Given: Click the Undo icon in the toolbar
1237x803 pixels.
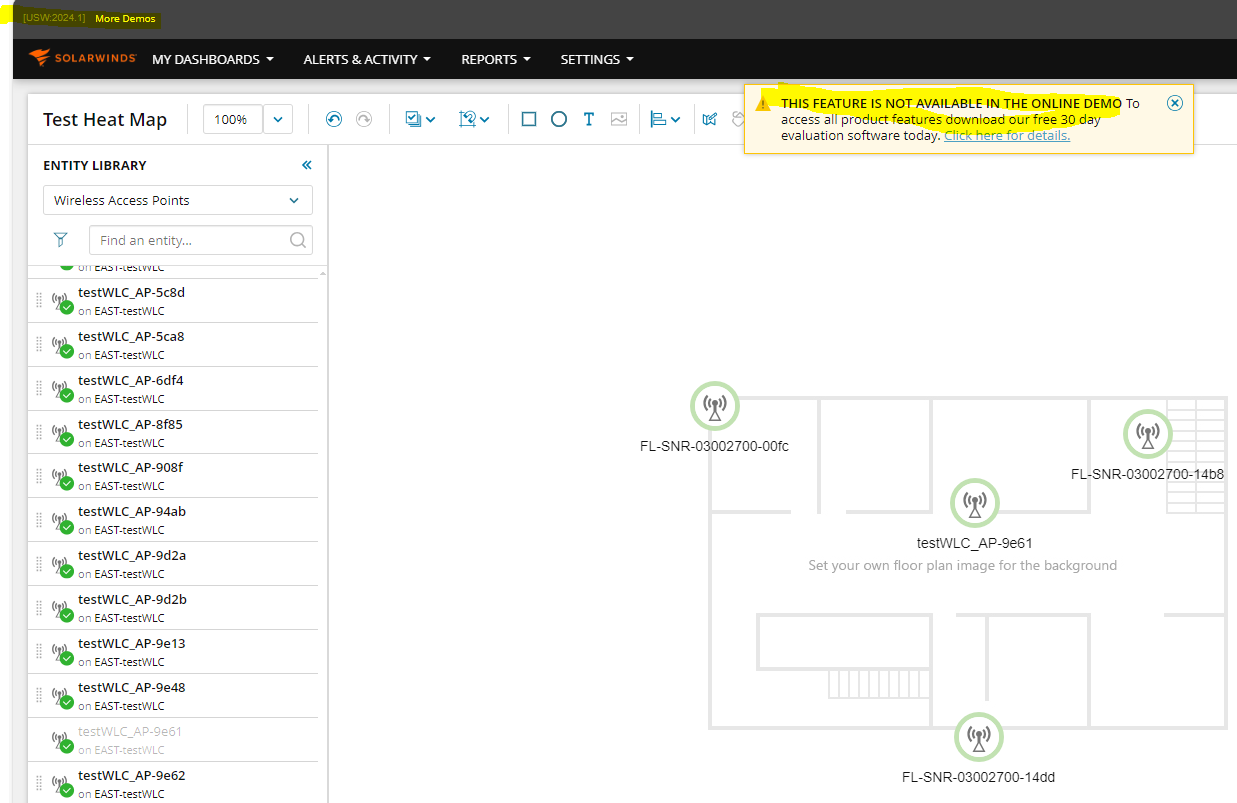Looking at the screenshot, I should 333,119.
